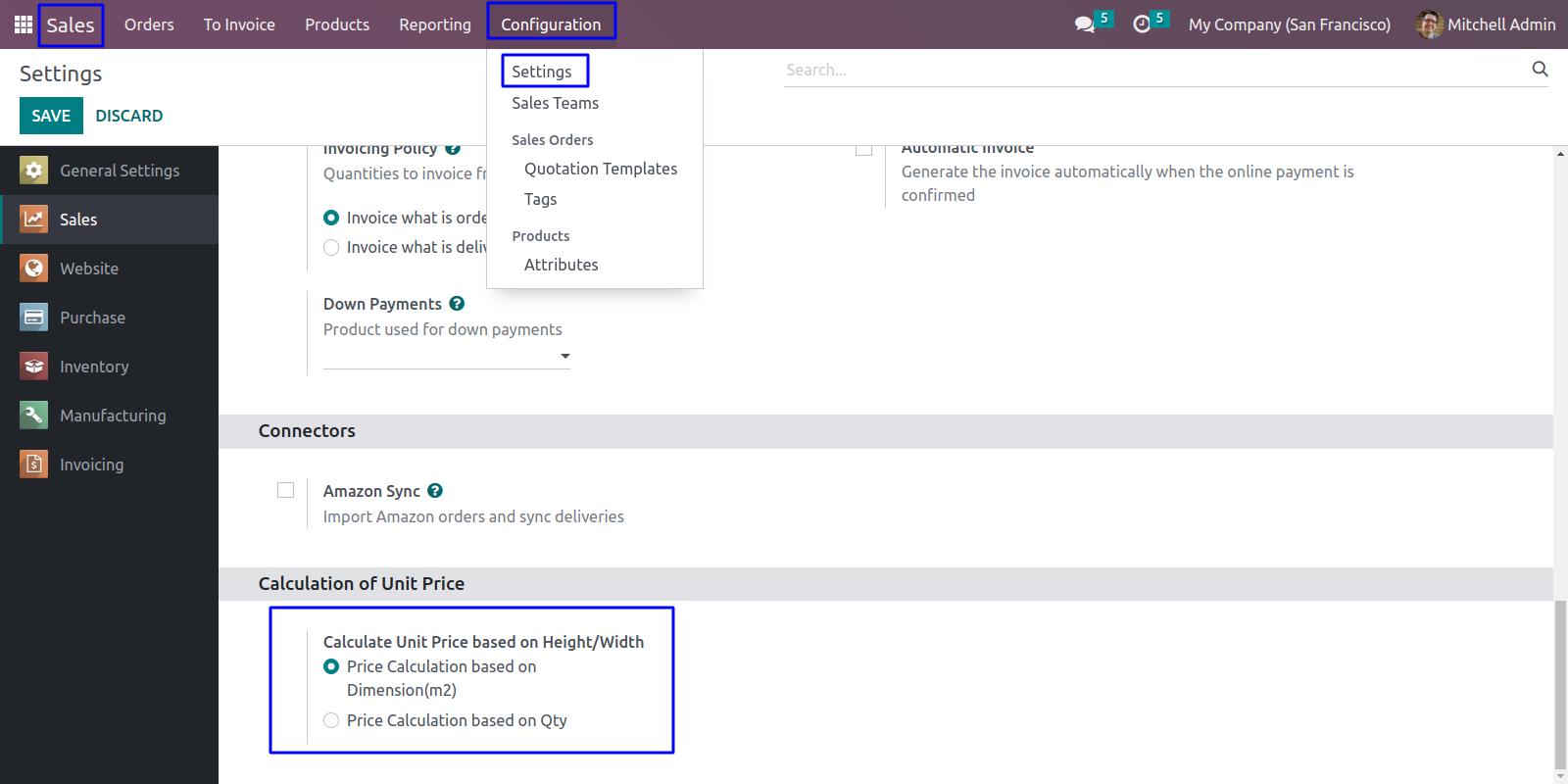This screenshot has width=1568, height=784.
Task: Click the SAVE button
Action: (x=51, y=116)
